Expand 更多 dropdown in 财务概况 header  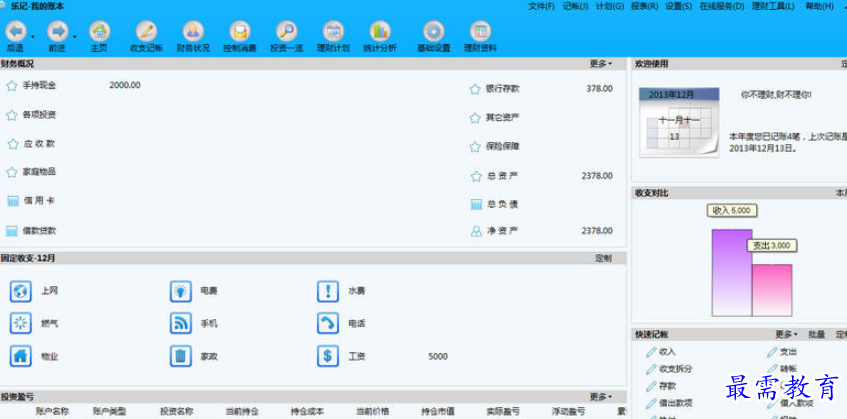601,64
